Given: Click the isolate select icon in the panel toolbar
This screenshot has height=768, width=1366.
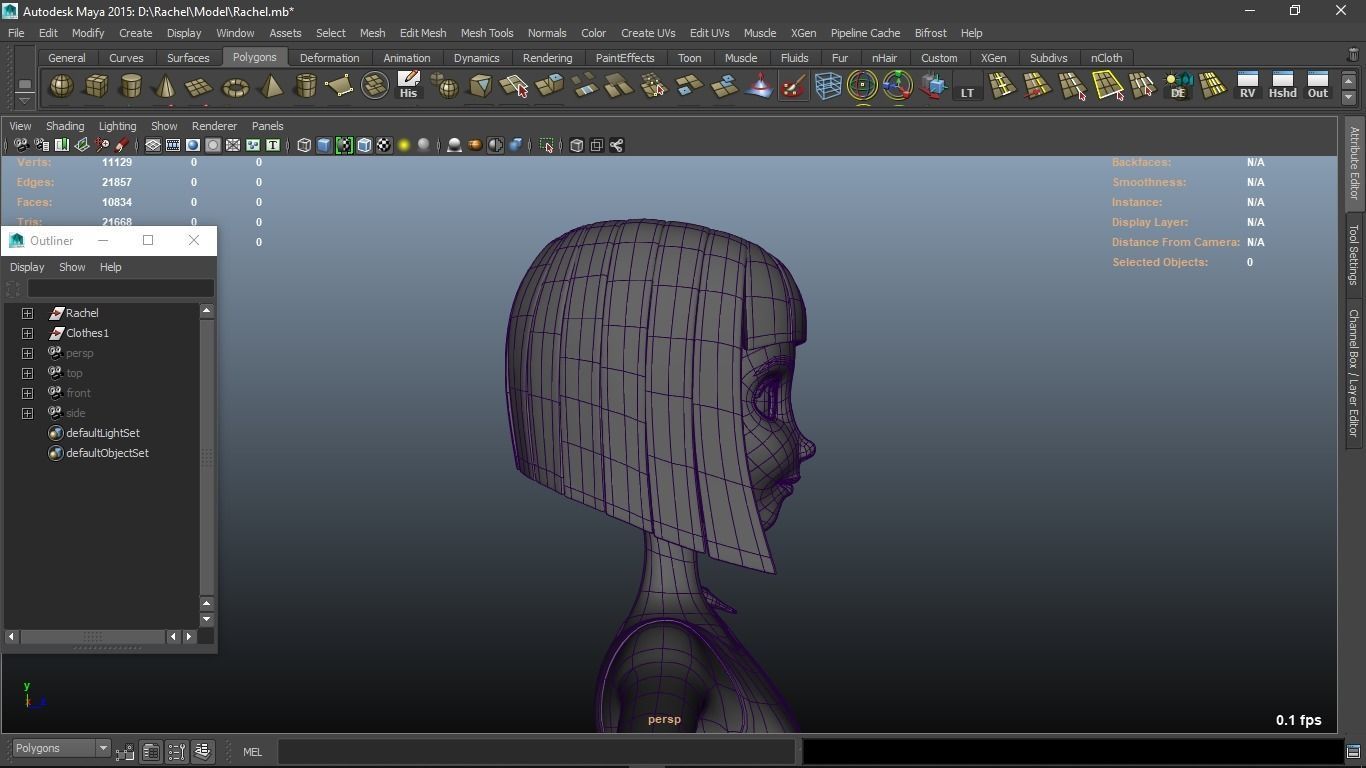Looking at the screenshot, I should click(547, 146).
